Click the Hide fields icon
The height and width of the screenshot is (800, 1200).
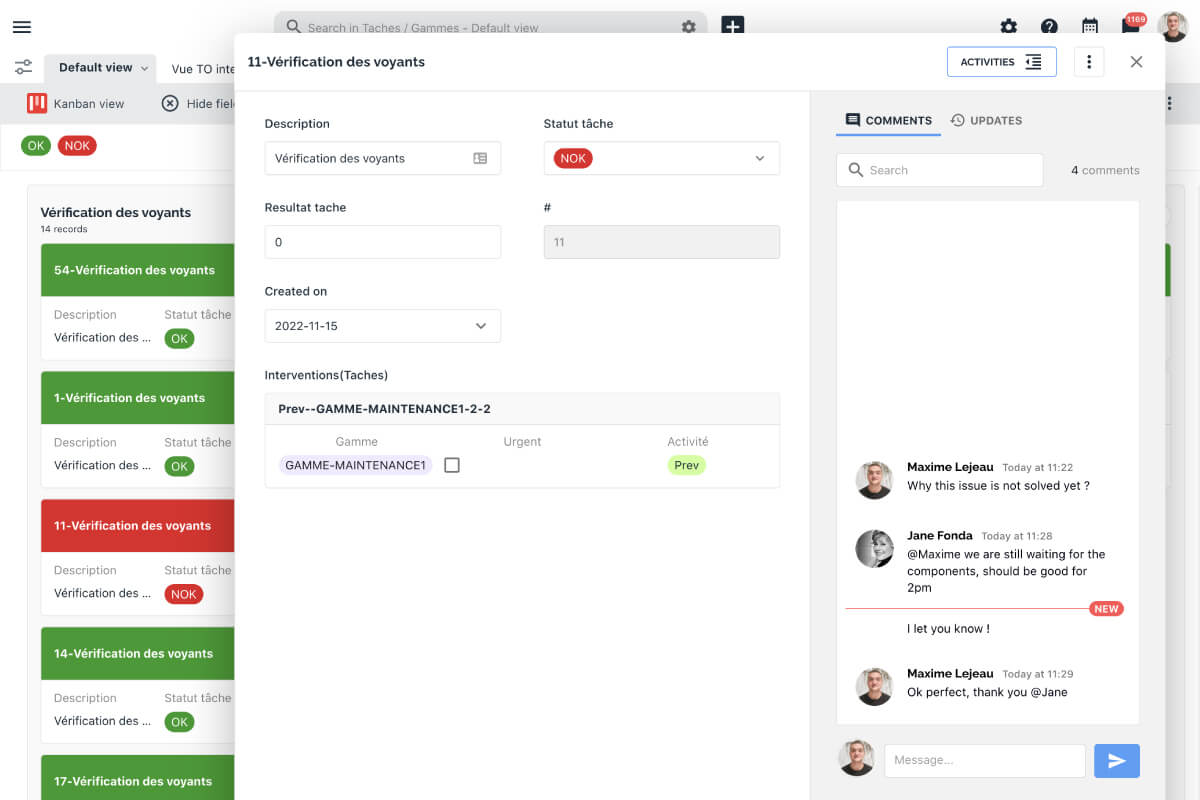click(x=169, y=103)
